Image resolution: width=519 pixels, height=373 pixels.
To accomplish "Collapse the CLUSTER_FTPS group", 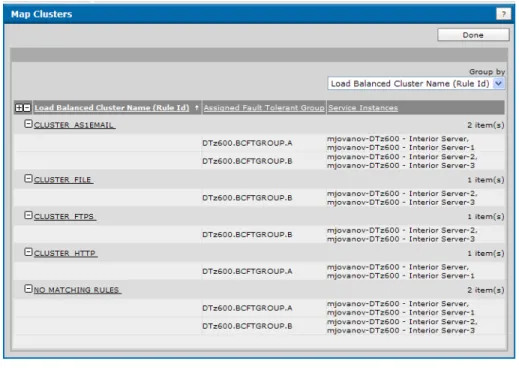I will pos(28,215).
